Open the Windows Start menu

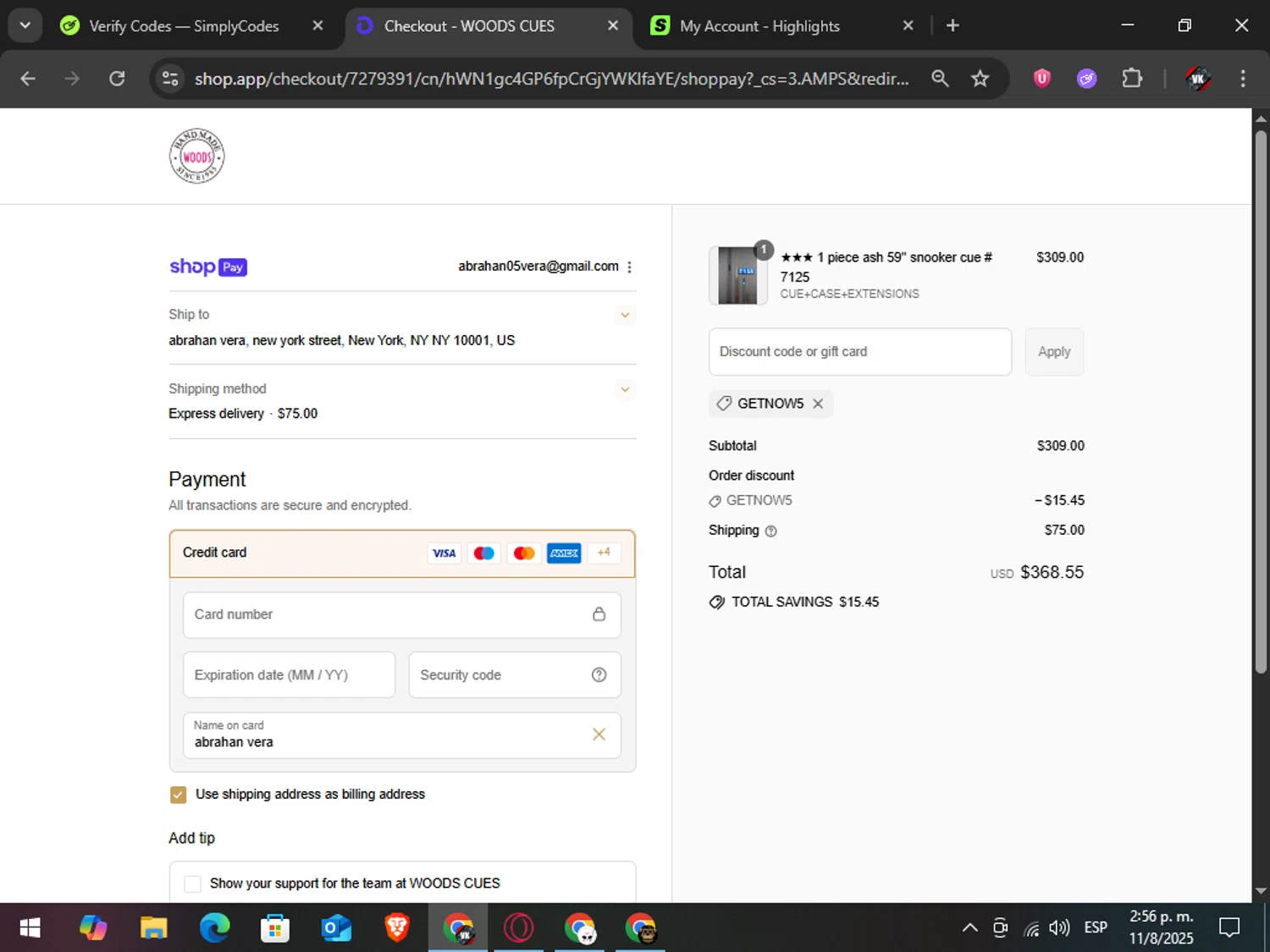[30, 928]
